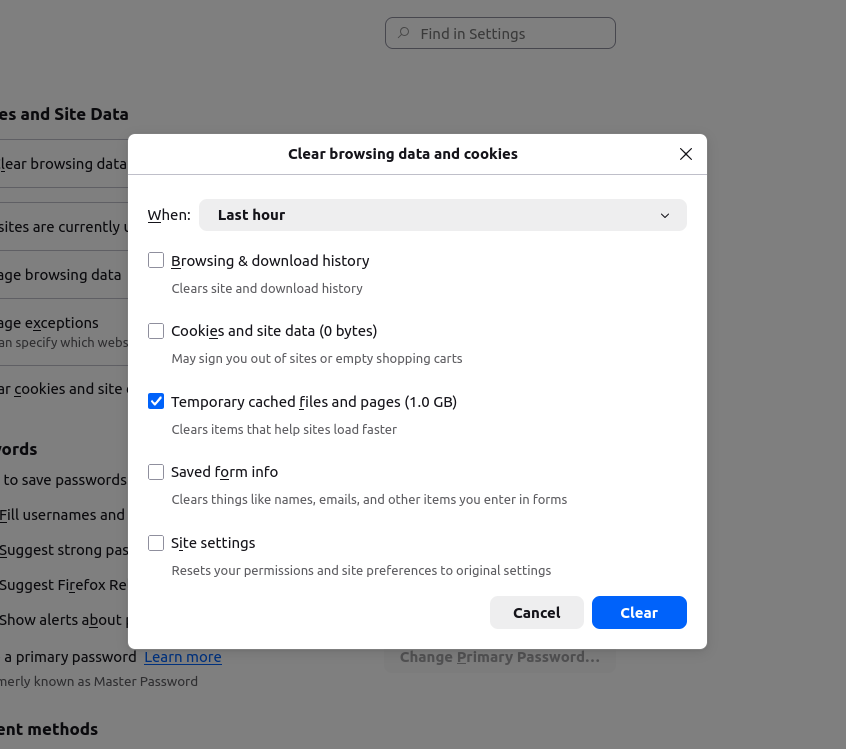
Task: Enable Browsing & download history
Action: [156, 260]
